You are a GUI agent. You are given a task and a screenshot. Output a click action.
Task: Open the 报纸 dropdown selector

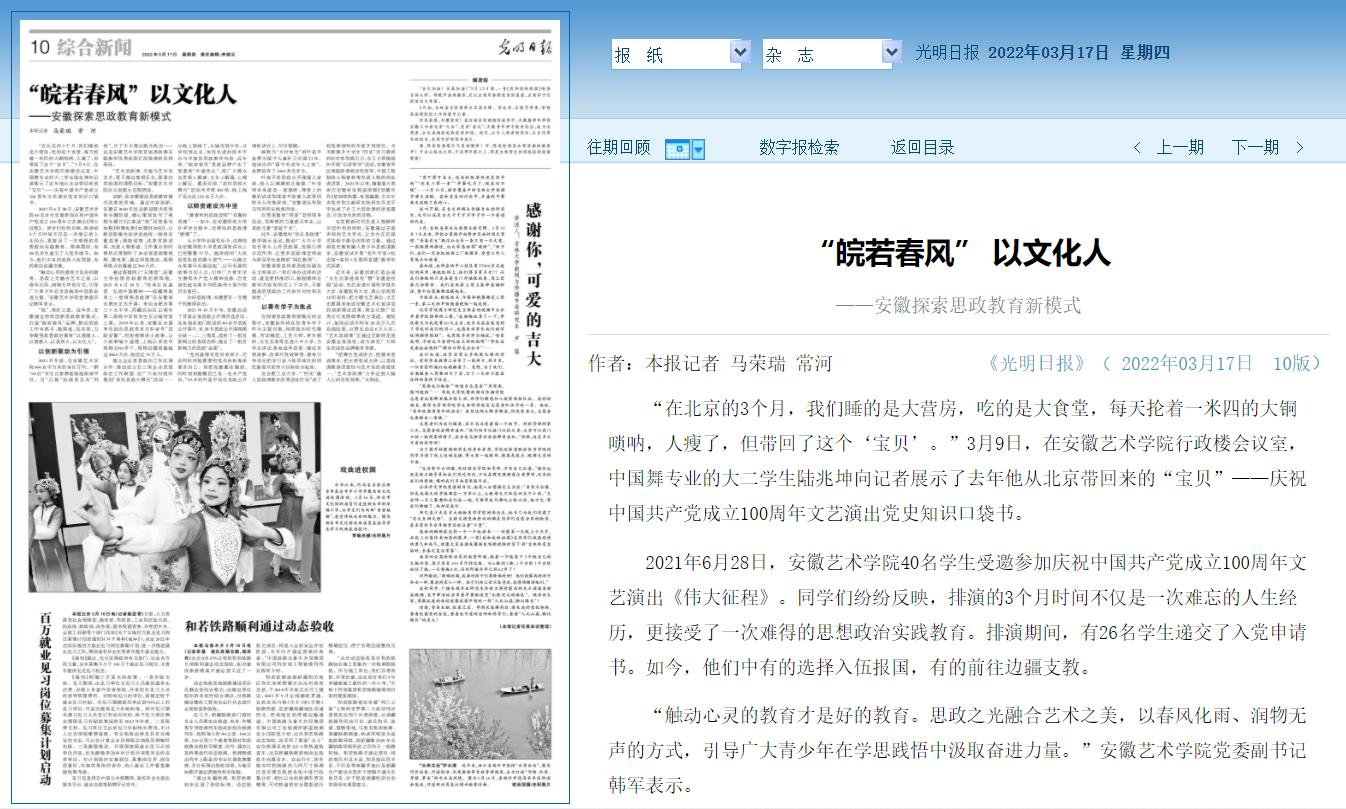click(x=681, y=54)
